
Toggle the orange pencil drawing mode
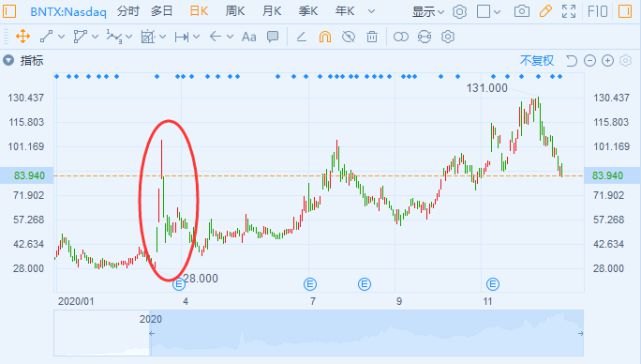point(545,11)
